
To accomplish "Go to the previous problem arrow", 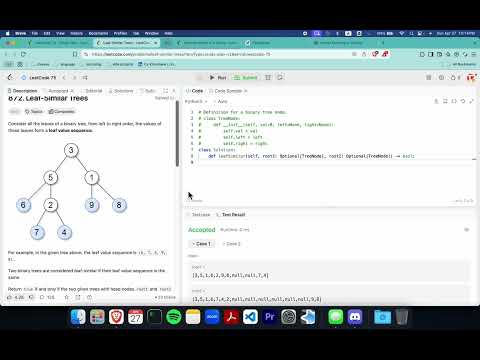I will [64, 78].
